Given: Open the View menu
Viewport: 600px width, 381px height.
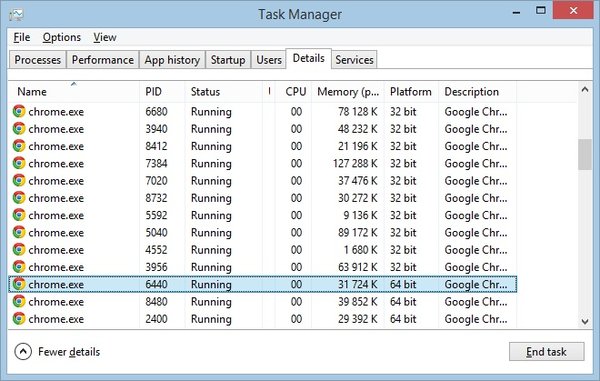Looking at the screenshot, I should click(105, 37).
